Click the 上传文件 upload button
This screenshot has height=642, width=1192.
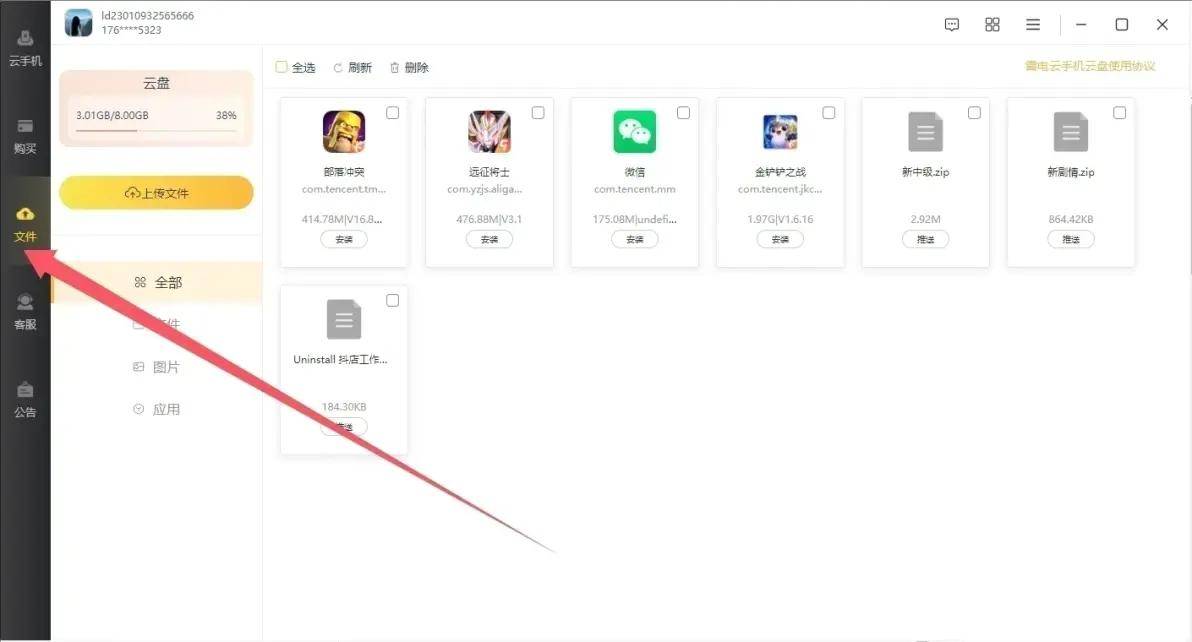pyautogui.click(x=156, y=193)
